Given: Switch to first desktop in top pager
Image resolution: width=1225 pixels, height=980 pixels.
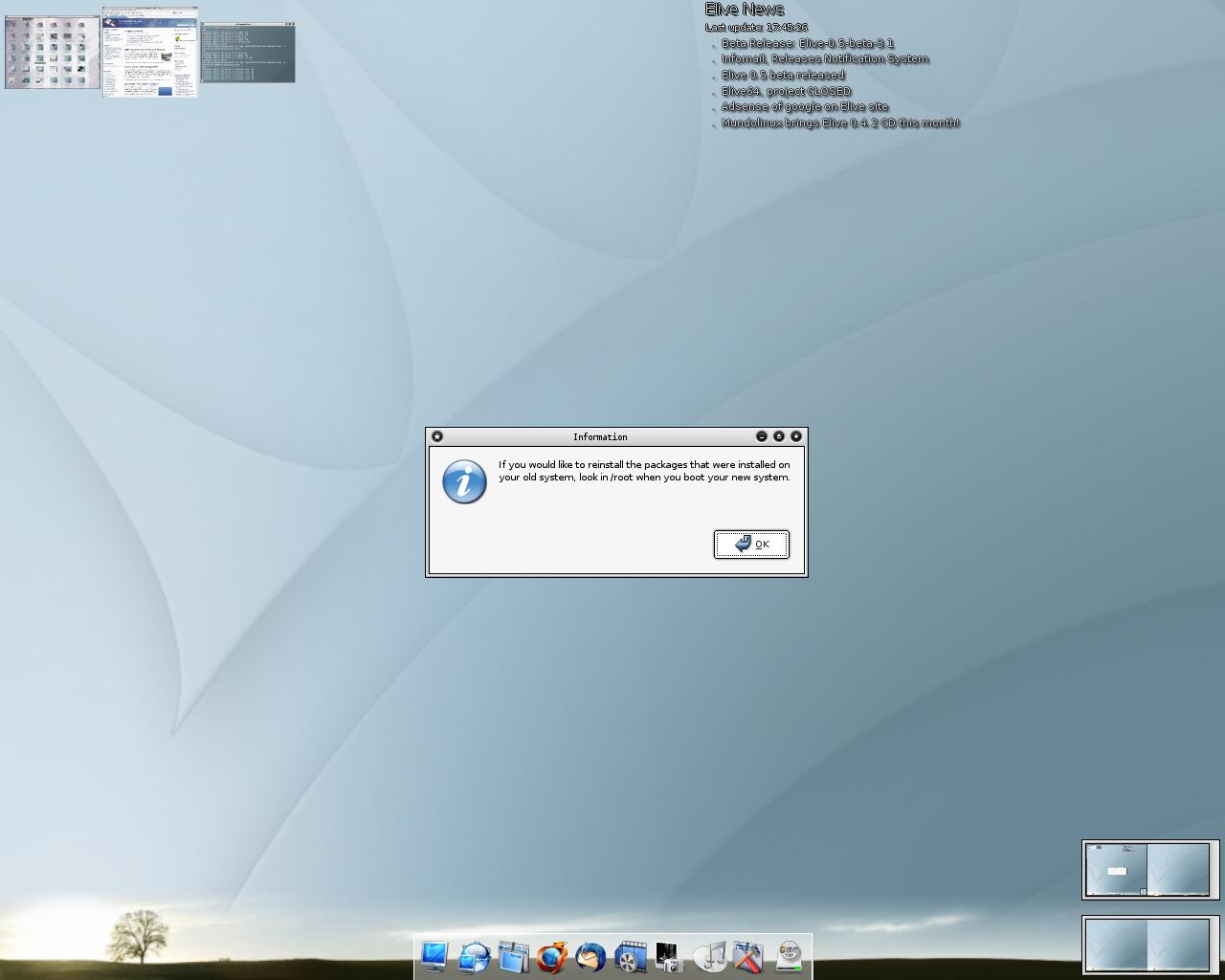Looking at the screenshot, I should [x=1116, y=869].
